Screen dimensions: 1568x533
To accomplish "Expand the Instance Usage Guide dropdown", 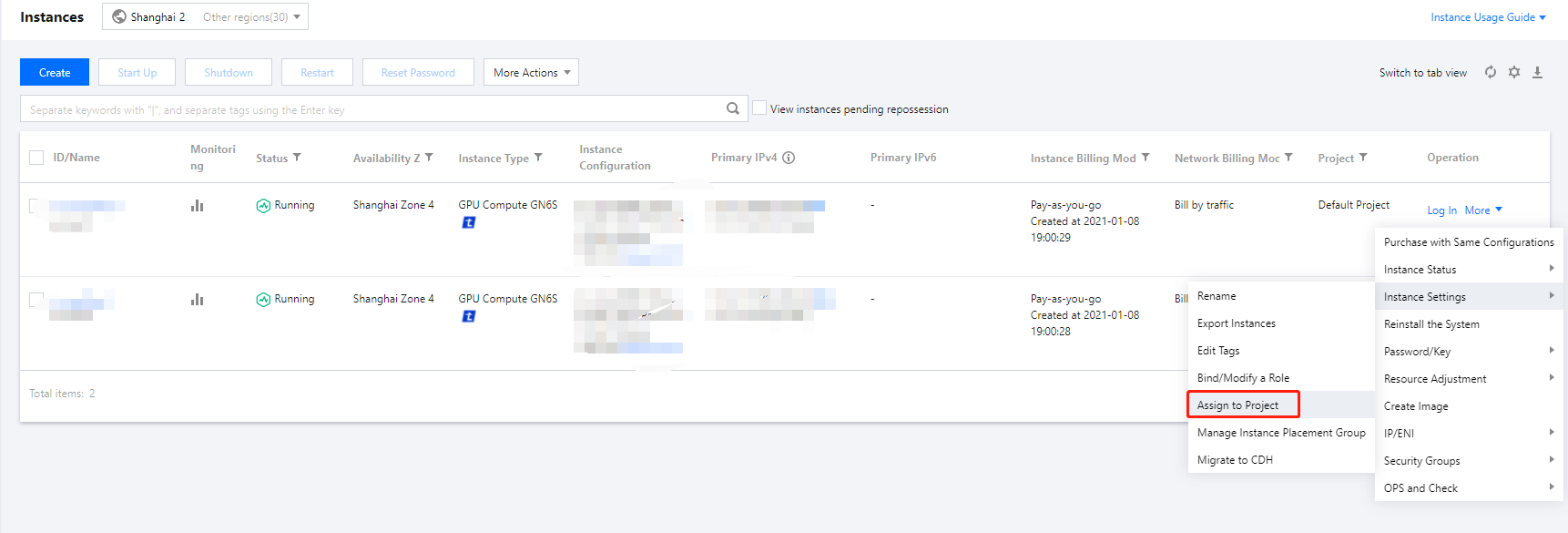I will [x=1488, y=16].
